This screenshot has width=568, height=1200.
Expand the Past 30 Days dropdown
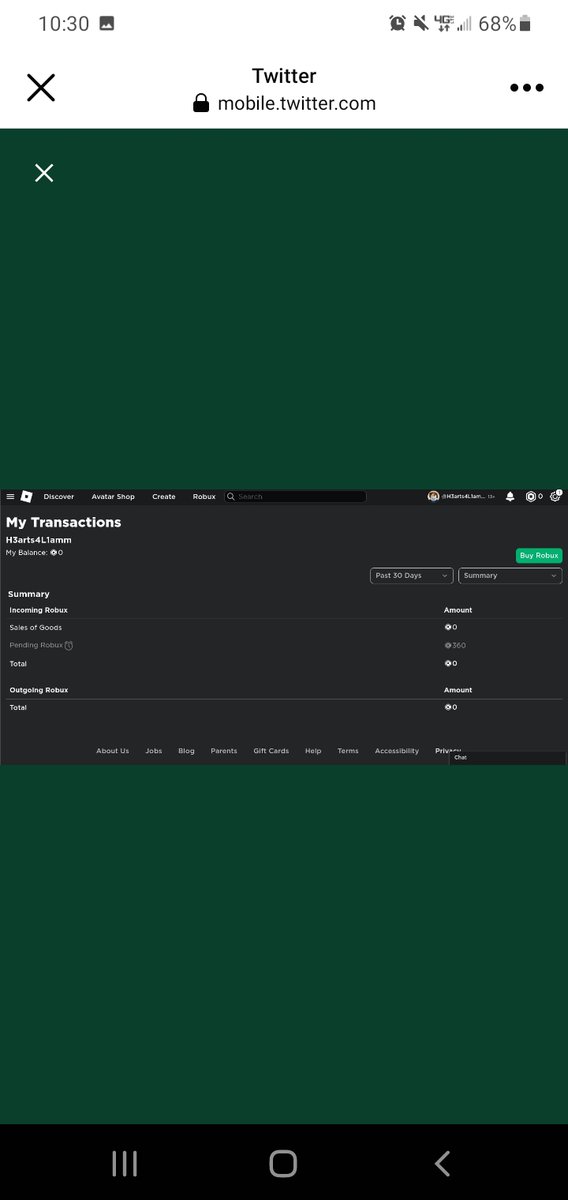(411, 576)
